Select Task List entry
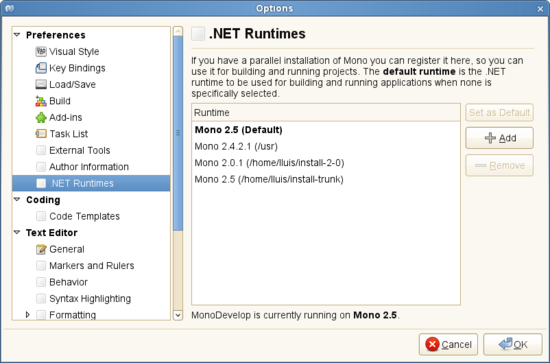The image size is (550, 363). coord(68,134)
